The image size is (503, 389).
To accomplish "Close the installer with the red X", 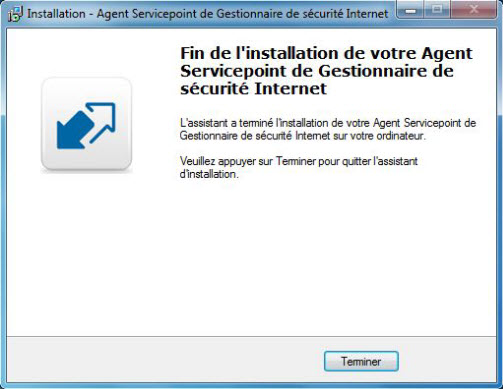I will click(473, 10).
